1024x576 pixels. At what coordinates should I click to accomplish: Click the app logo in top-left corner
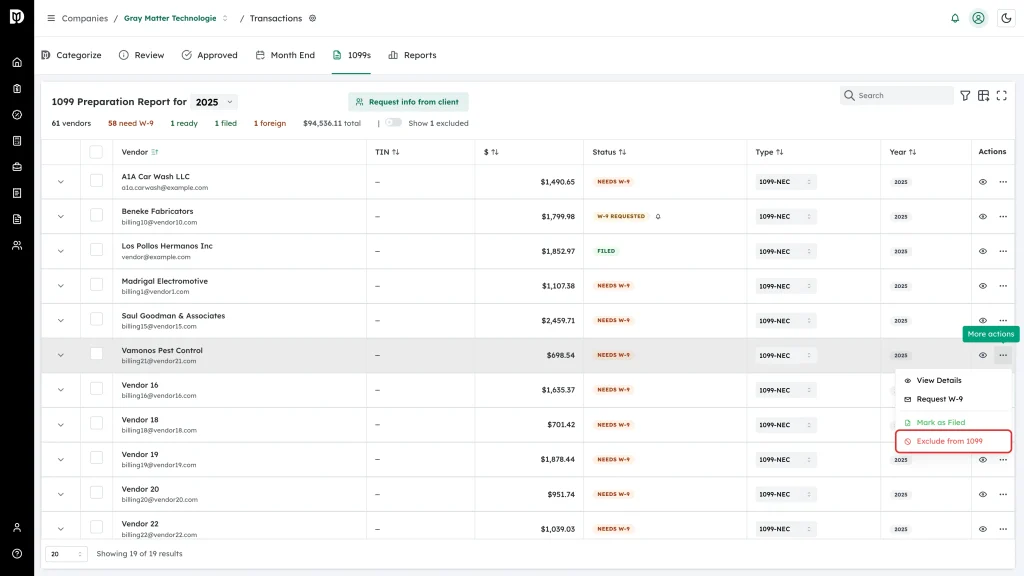(17, 16)
